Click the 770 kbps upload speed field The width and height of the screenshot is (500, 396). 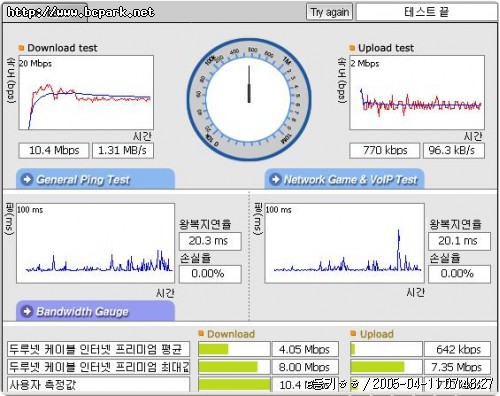coord(384,150)
